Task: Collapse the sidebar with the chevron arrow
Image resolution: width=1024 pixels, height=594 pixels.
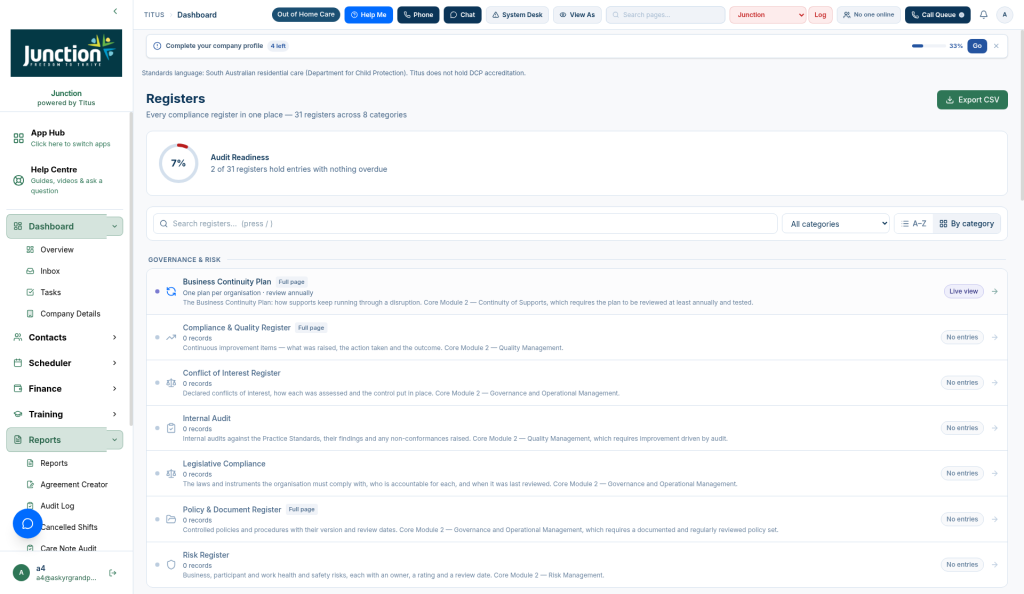Action: pyautogui.click(x=116, y=11)
